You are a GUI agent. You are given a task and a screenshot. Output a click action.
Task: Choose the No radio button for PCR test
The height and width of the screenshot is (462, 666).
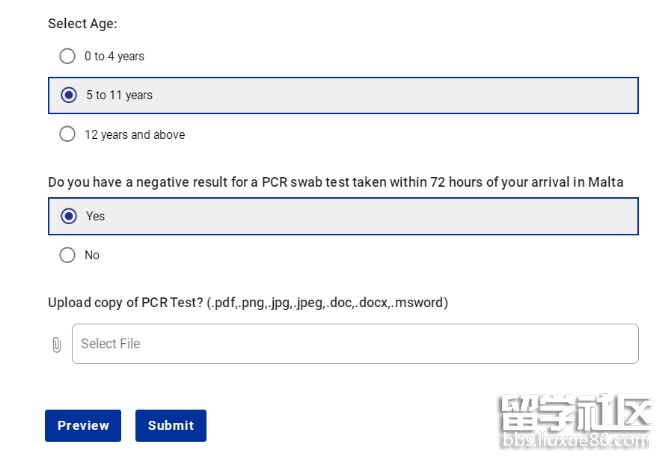coord(67,255)
